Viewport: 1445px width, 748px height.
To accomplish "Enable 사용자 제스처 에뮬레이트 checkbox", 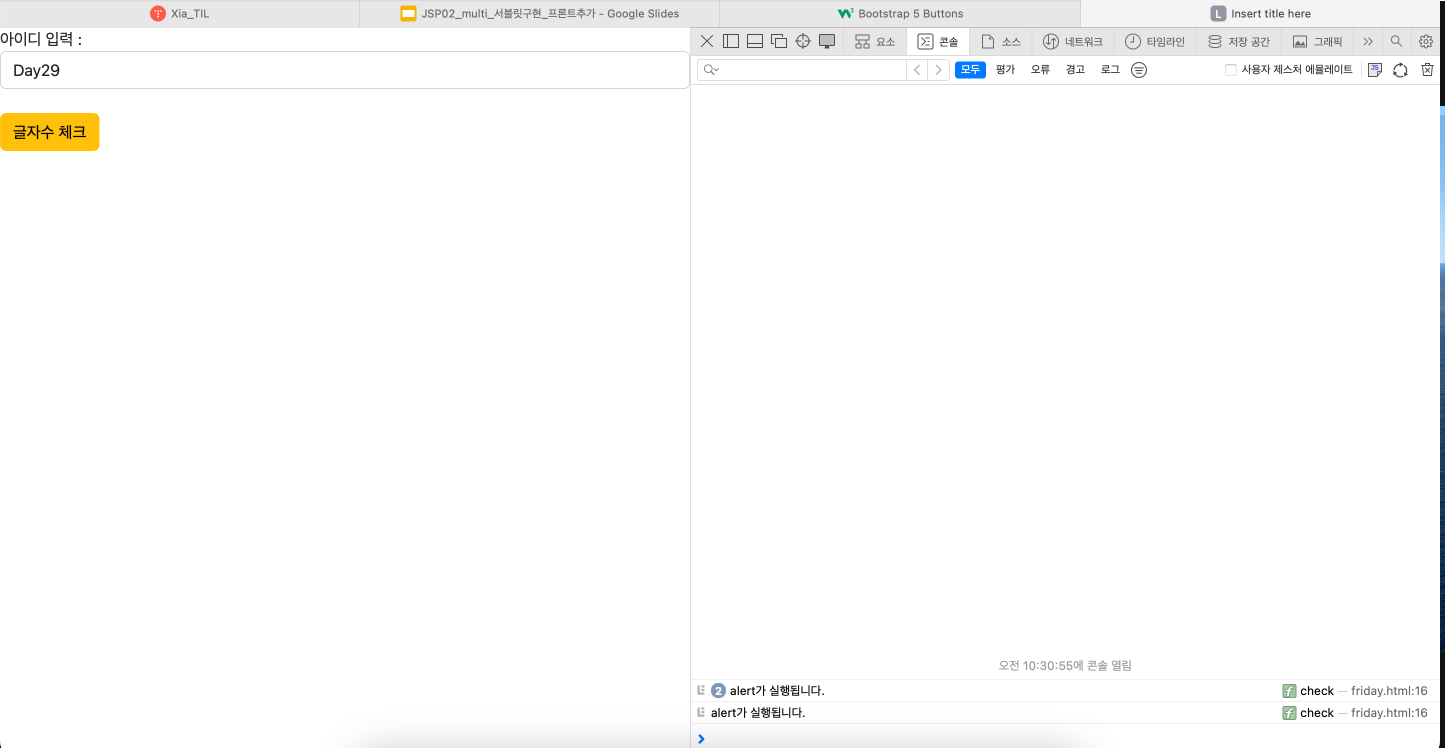I will (x=1231, y=70).
